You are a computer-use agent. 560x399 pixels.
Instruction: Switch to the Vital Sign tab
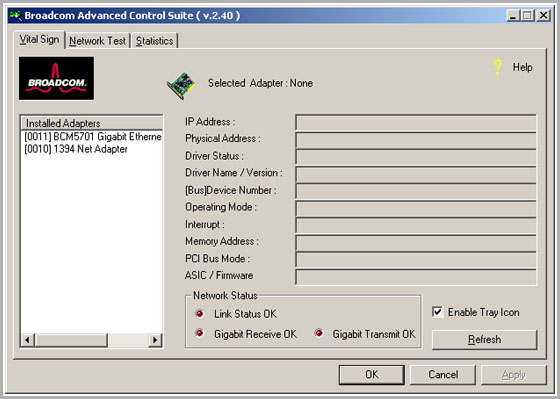click(39, 39)
